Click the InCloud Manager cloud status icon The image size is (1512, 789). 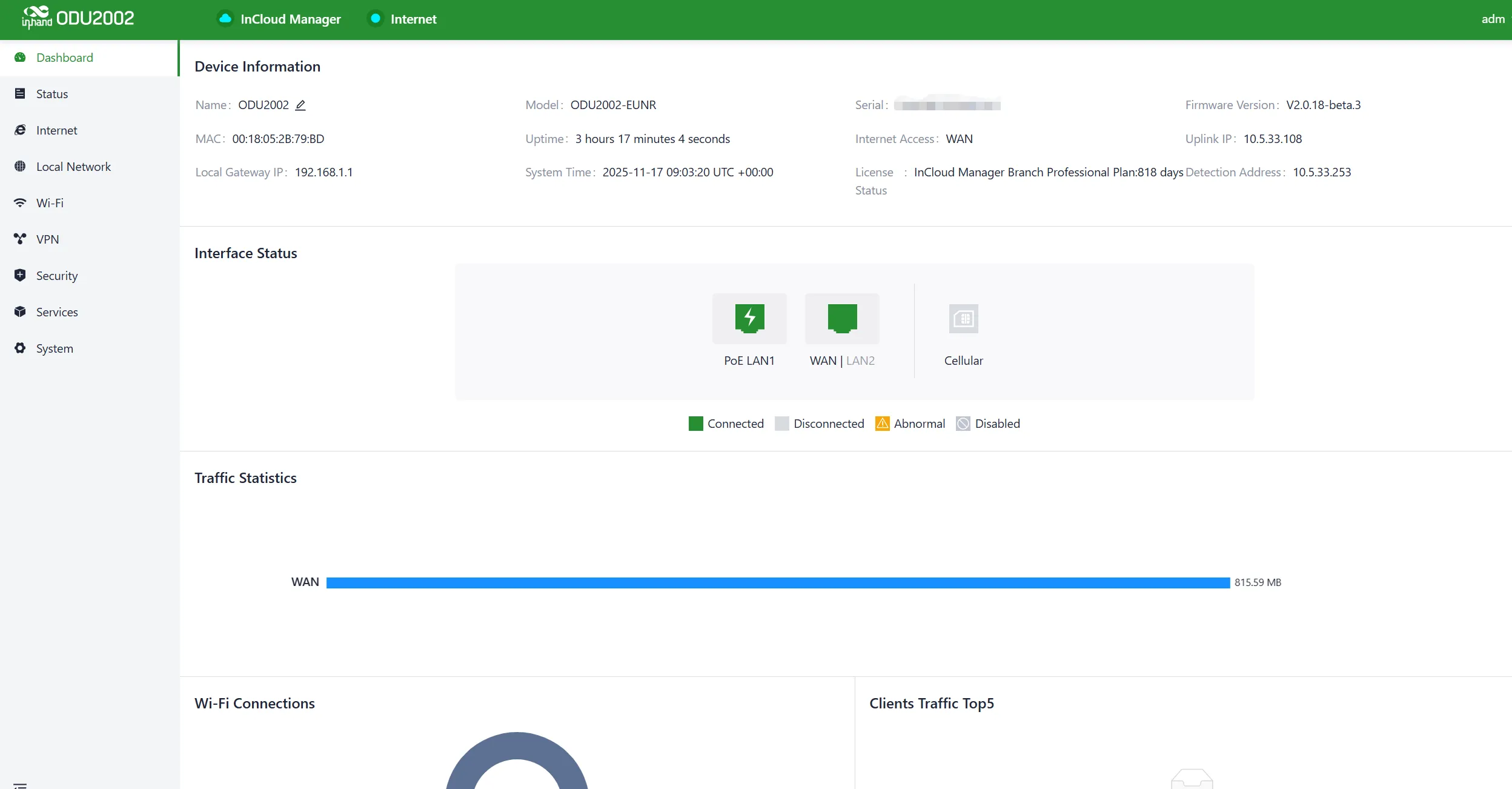pyautogui.click(x=225, y=19)
